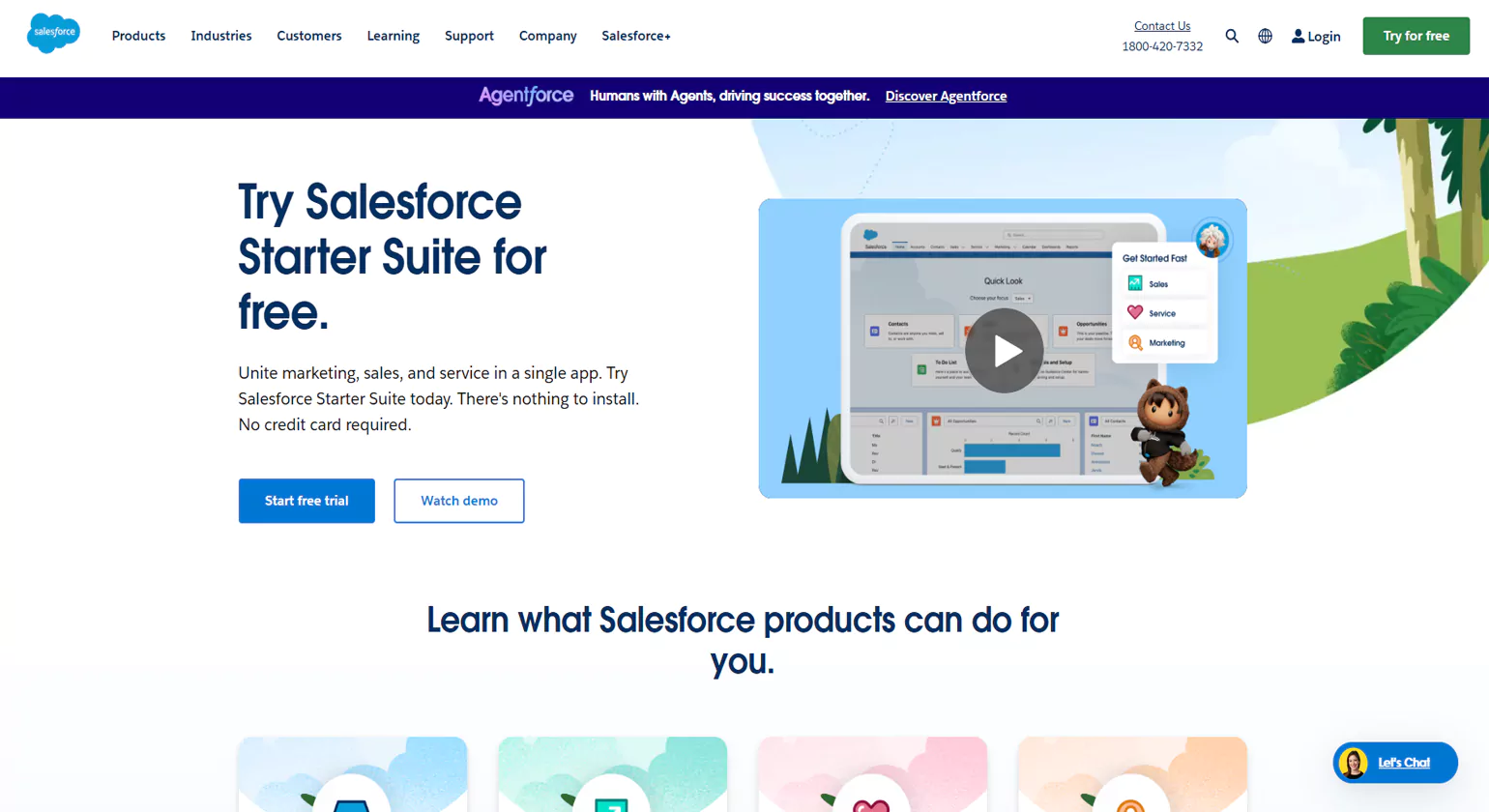Select Customers in the navigation bar
Viewport: 1489px width, 812px height.
[308, 36]
